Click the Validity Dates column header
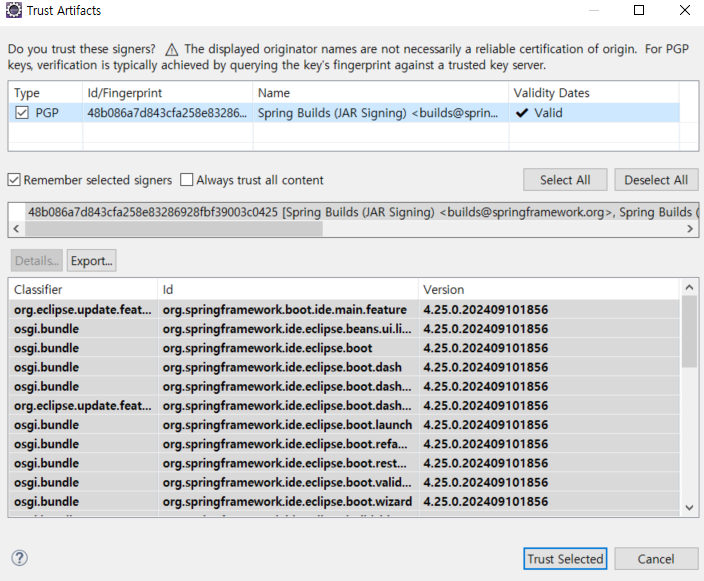Screen dimensions: 704x581 pyautogui.click(x=594, y=93)
